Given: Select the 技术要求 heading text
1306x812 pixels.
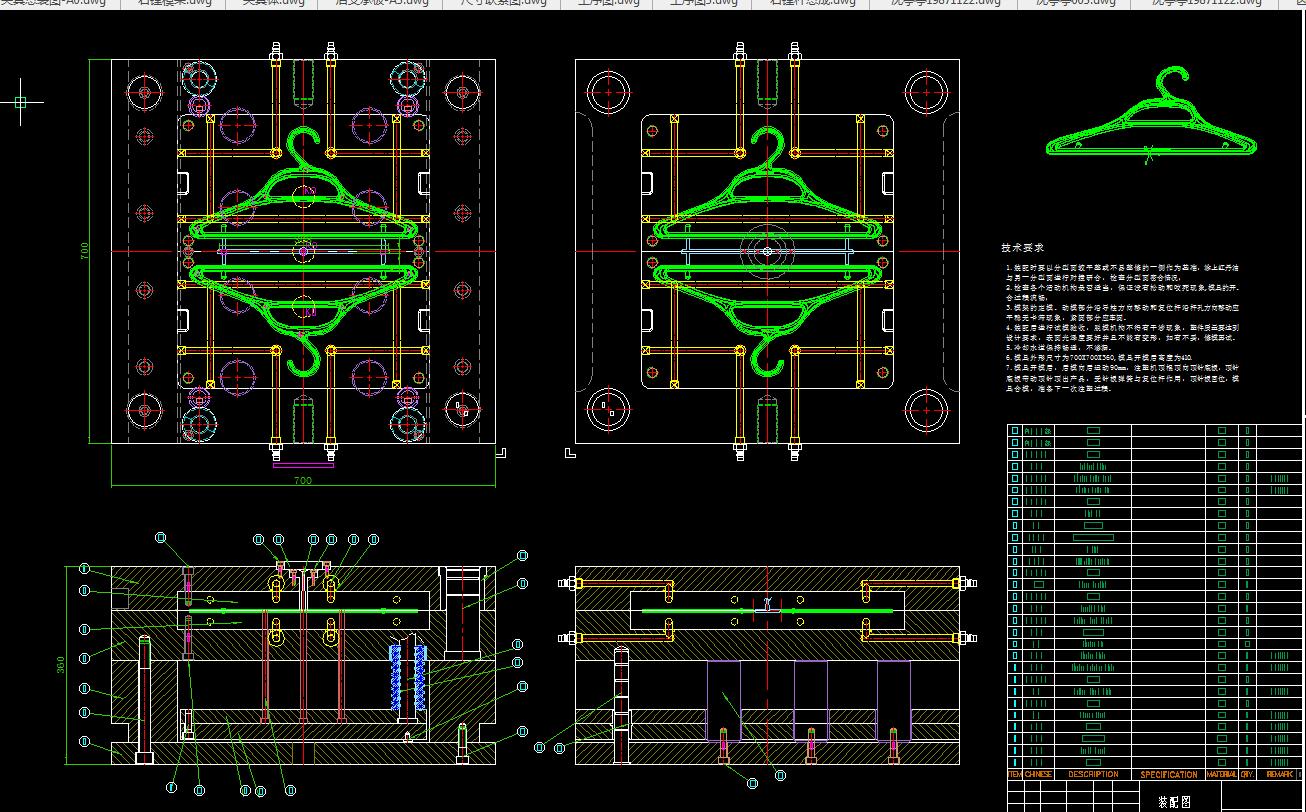Looking at the screenshot, I should pos(1022,247).
